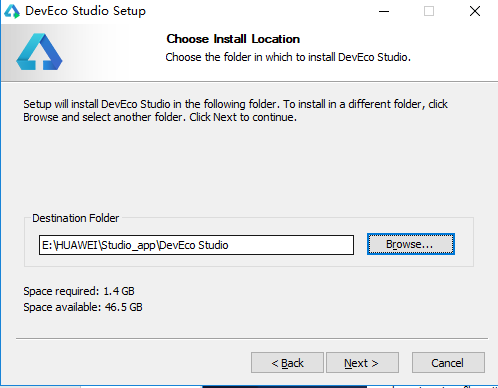Return to previous page with < Back
The height and width of the screenshot is (388, 498).
pyautogui.click(x=287, y=362)
